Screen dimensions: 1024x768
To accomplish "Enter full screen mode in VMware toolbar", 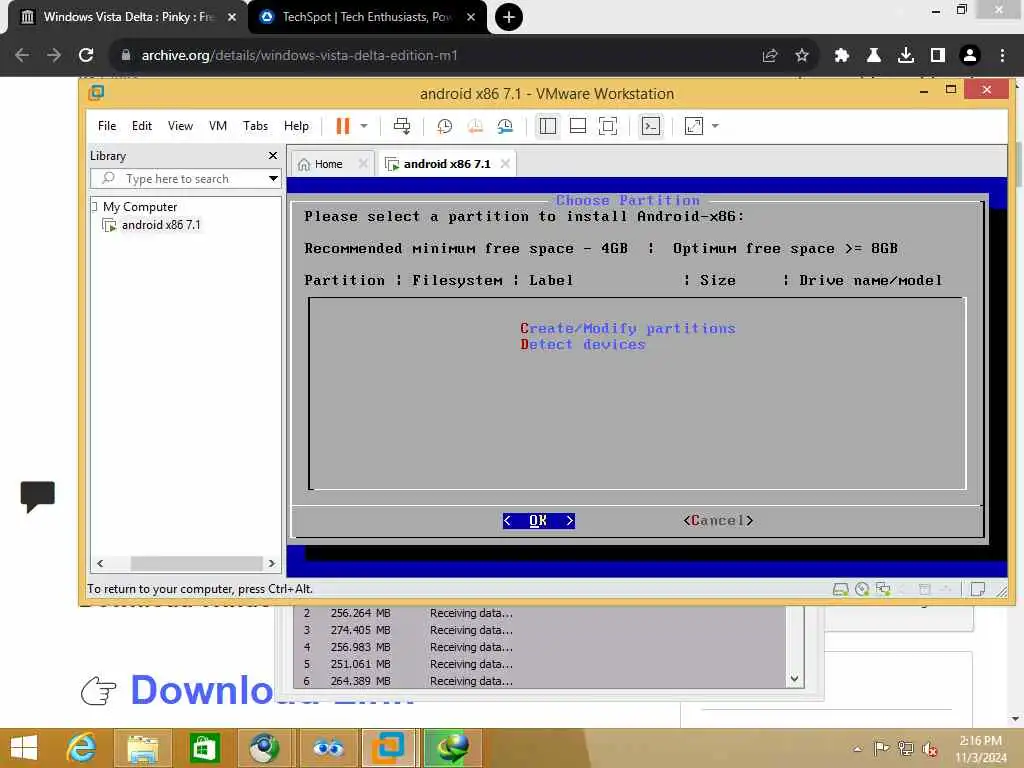I will click(x=608, y=126).
